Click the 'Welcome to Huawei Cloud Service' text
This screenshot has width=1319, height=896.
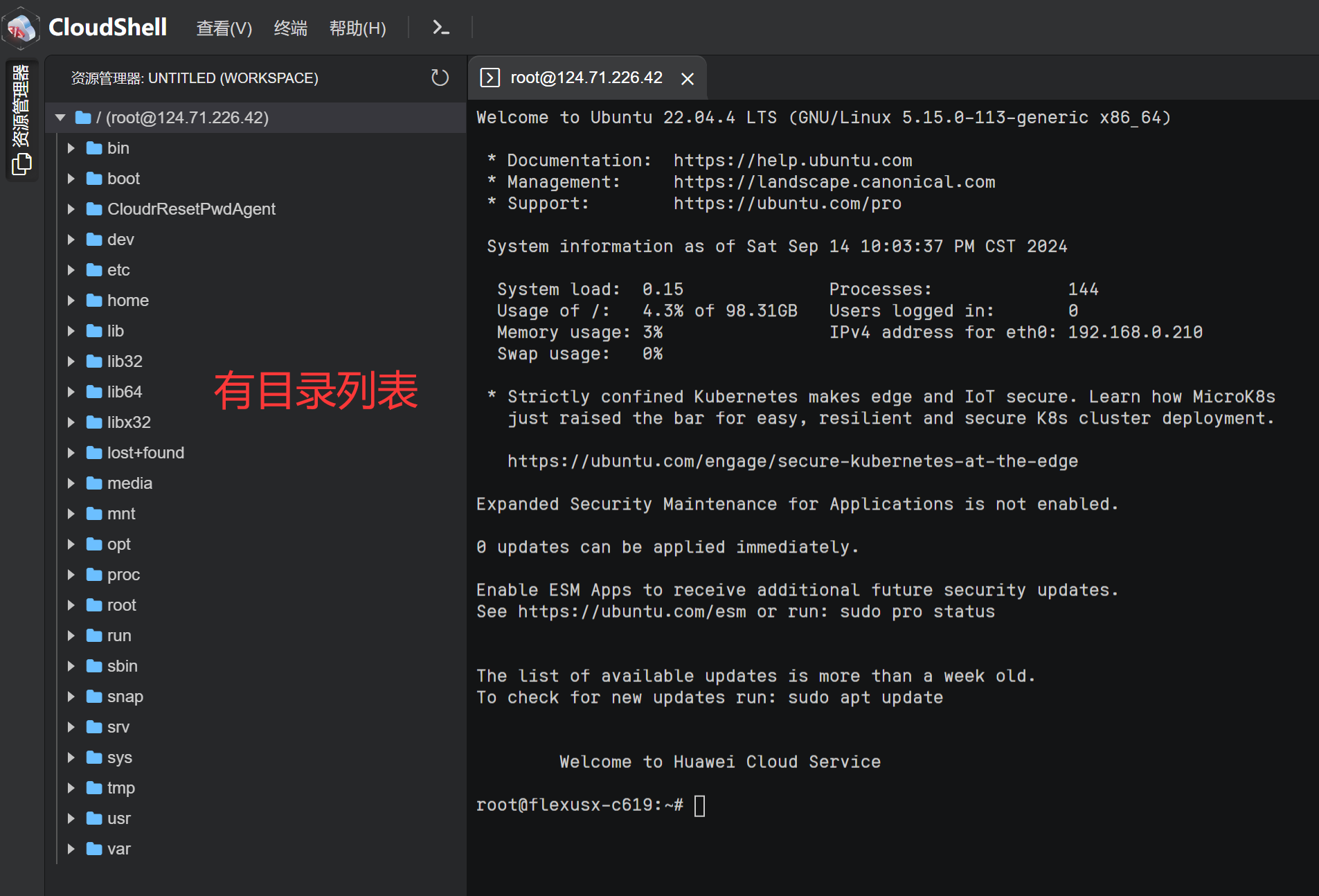[720, 762]
